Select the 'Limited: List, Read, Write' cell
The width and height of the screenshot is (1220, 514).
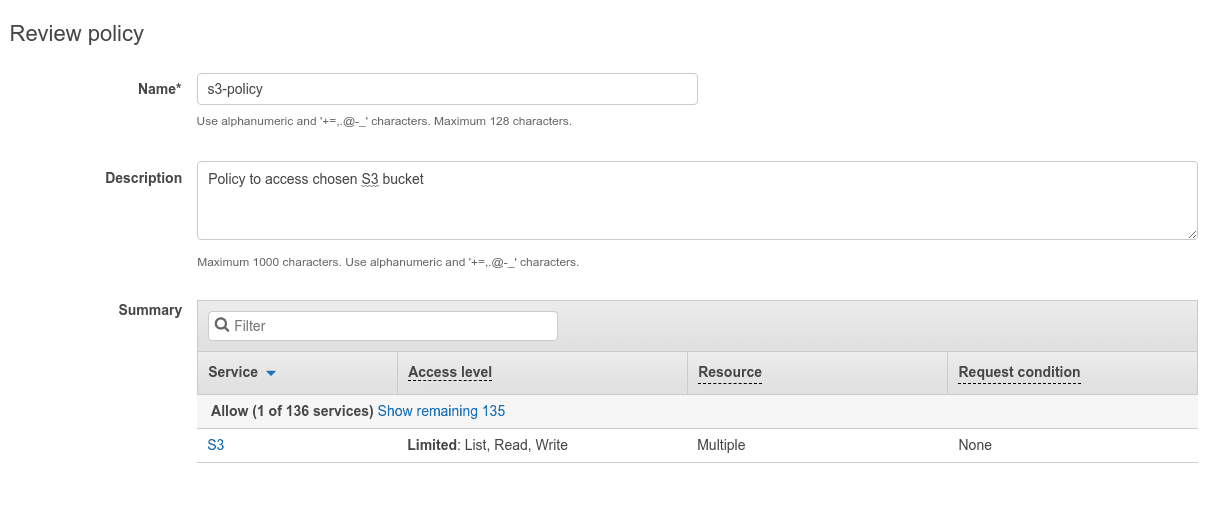(x=487, y=445)
